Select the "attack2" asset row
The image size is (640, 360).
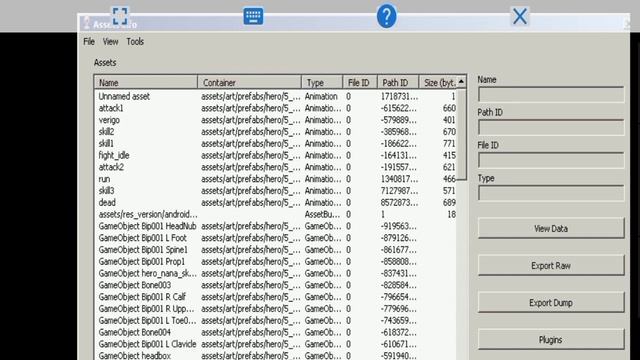(x=276, y=167)
